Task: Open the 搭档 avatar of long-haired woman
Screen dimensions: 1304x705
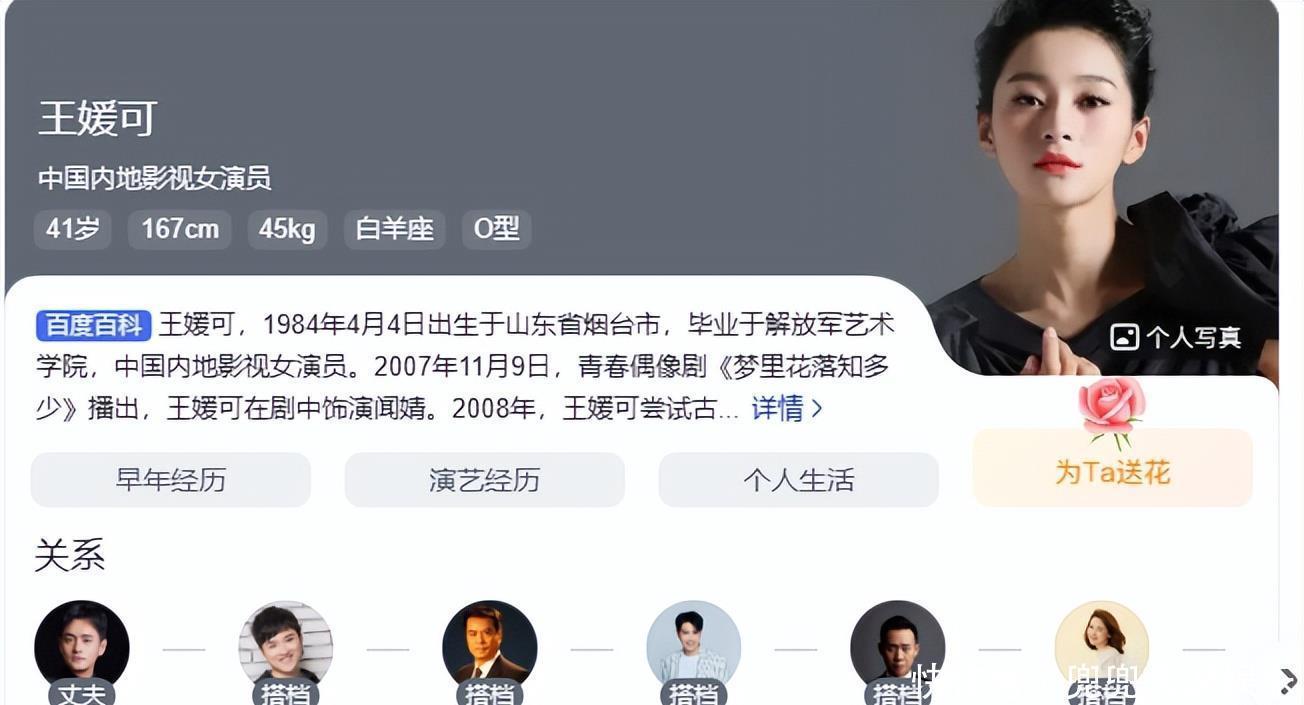Action: [x=1102, y=648]
